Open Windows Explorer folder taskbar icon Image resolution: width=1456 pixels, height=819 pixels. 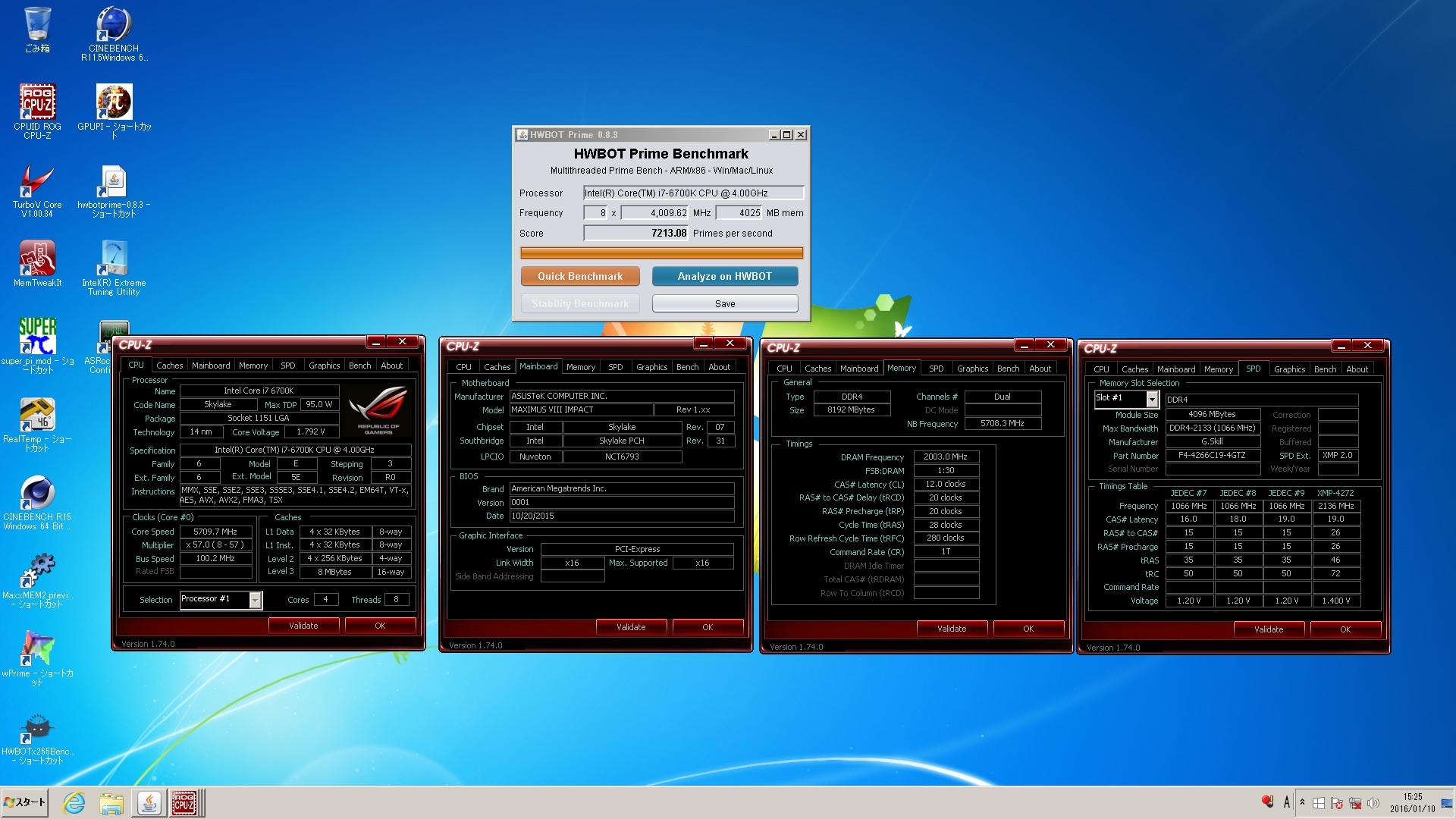pos(111,803)
